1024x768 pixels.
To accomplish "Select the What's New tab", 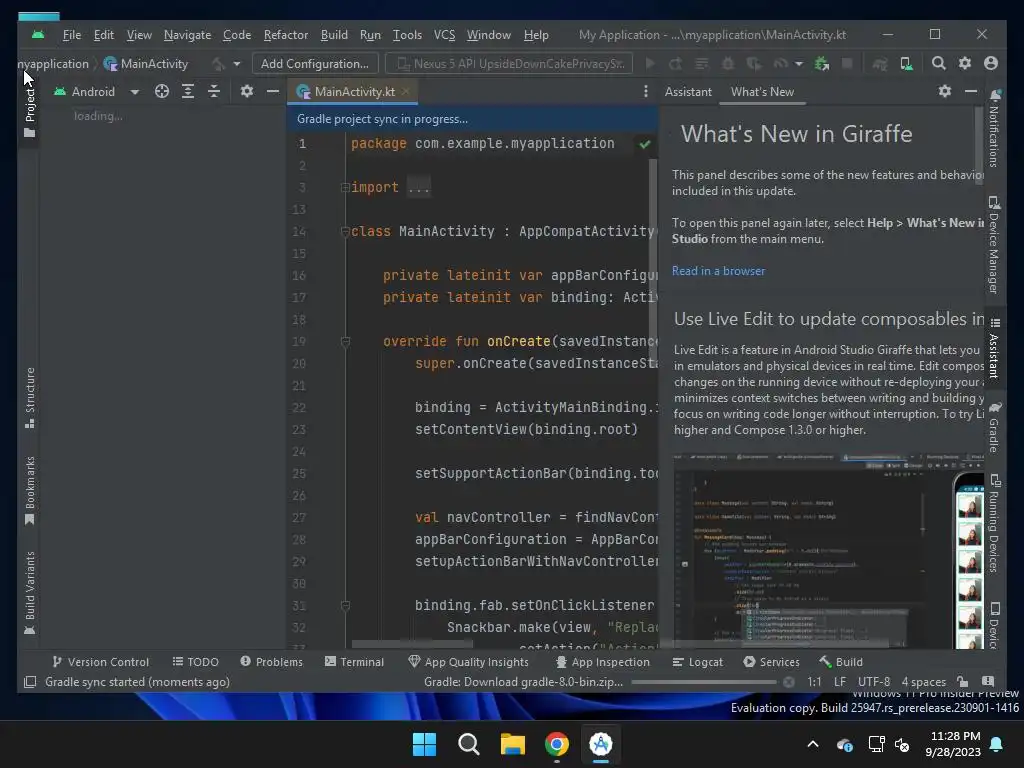I will [x=762, y=91].
